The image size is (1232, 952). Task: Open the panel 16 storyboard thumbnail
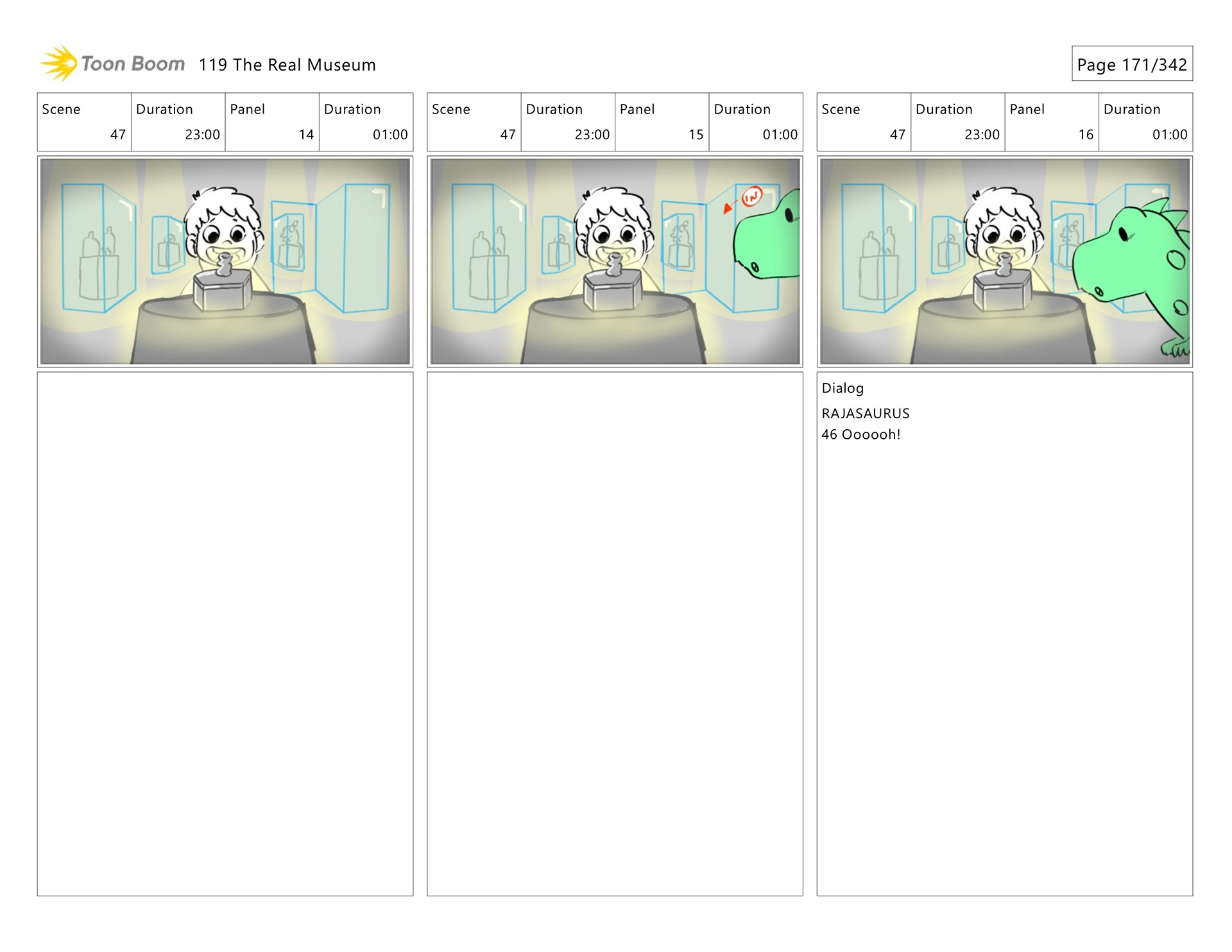coord(1004,261)
